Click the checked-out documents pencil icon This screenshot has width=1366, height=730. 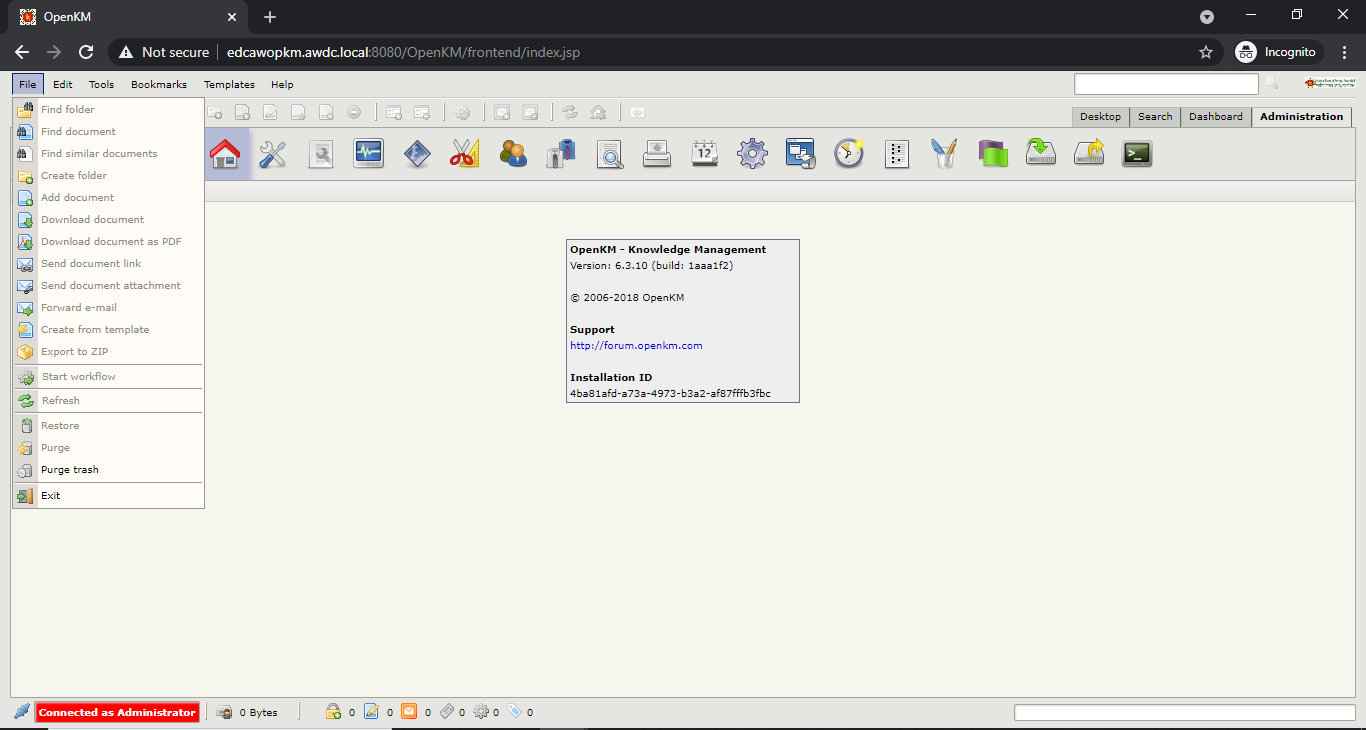(x=371, y=712)
